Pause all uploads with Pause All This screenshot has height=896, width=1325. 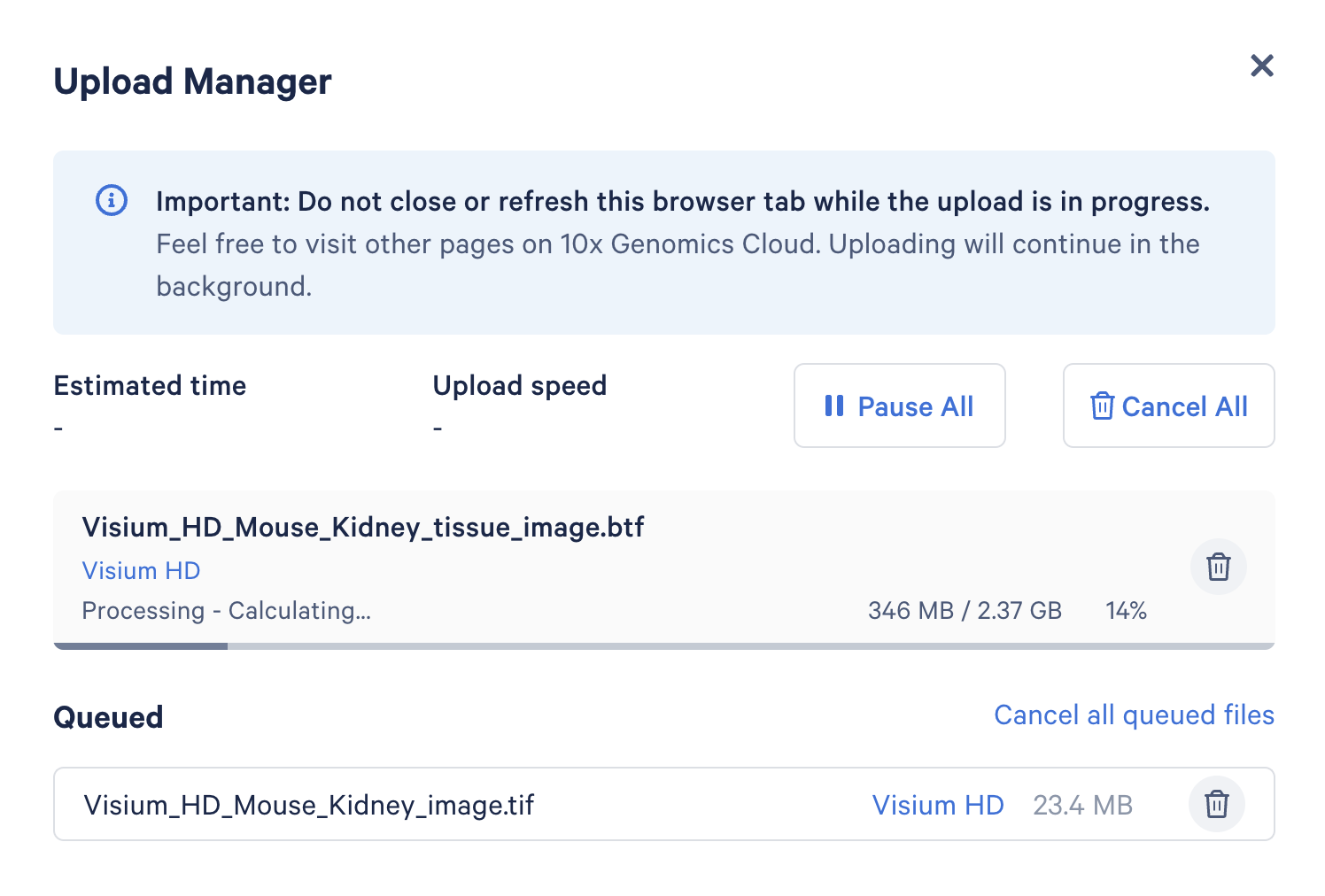(899, 406)
